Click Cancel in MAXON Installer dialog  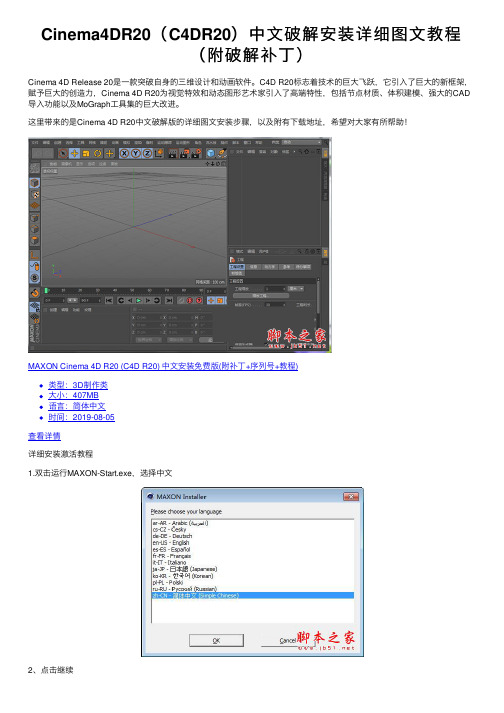(287, 640)
